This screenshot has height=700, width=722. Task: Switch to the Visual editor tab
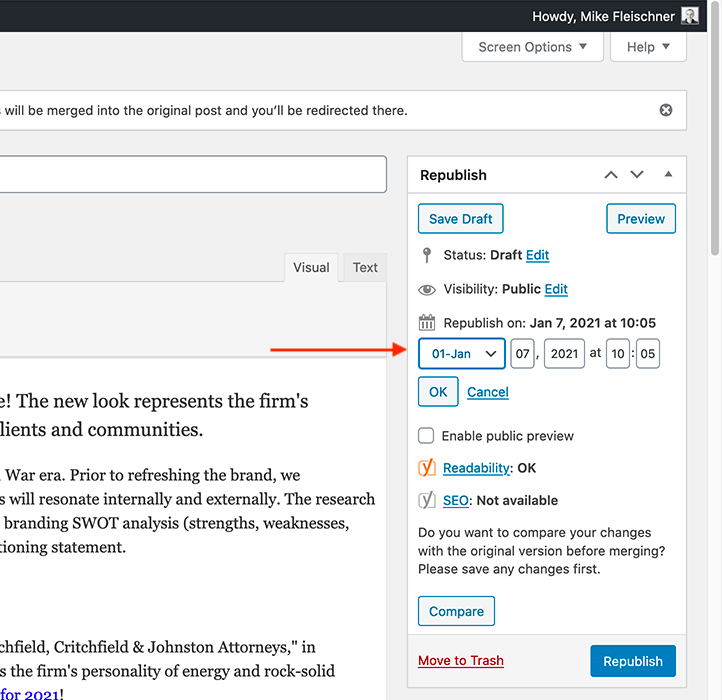click(x=311, y=268)
